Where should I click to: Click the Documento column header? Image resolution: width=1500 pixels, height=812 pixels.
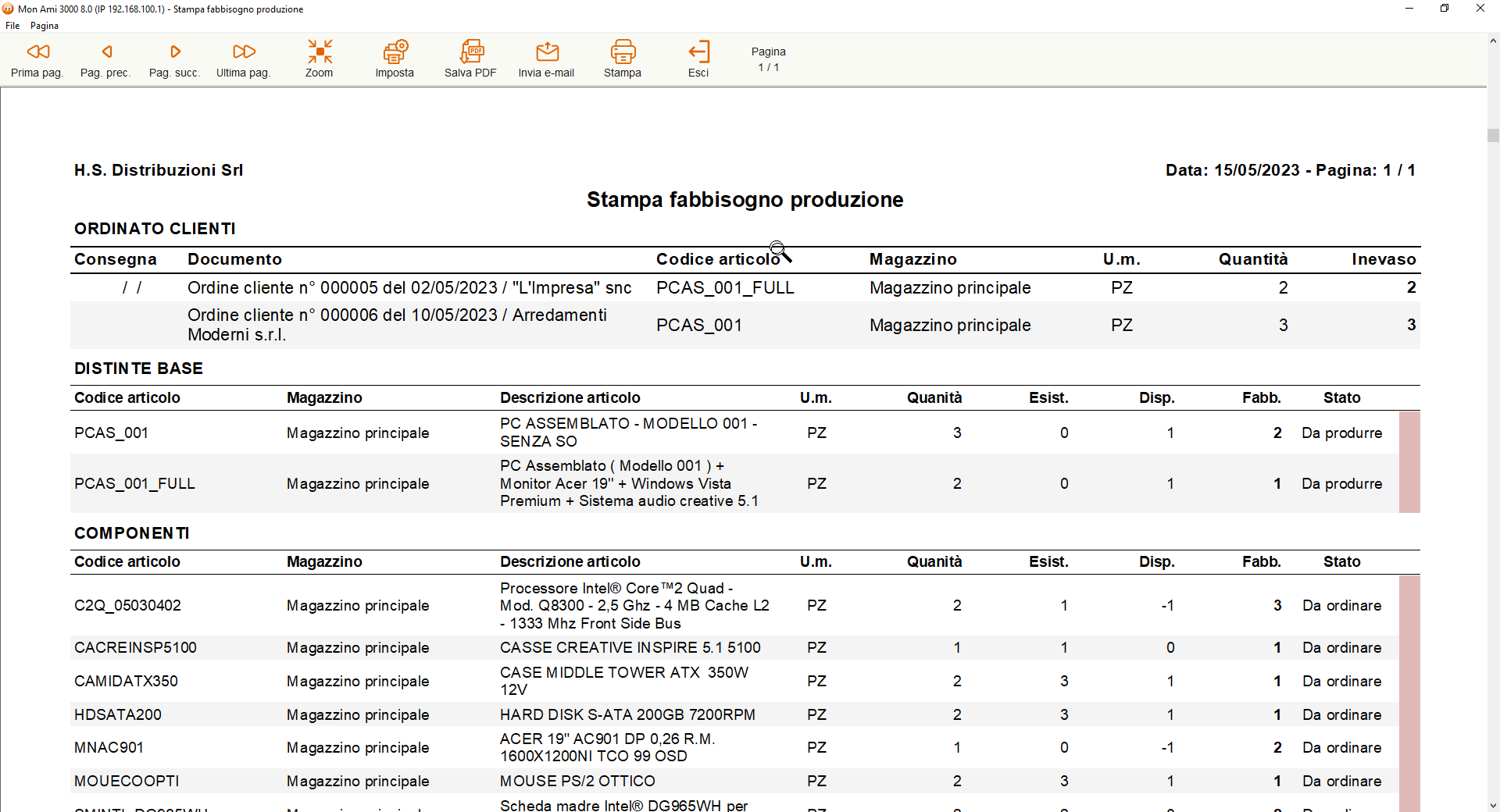coord(234,259)
